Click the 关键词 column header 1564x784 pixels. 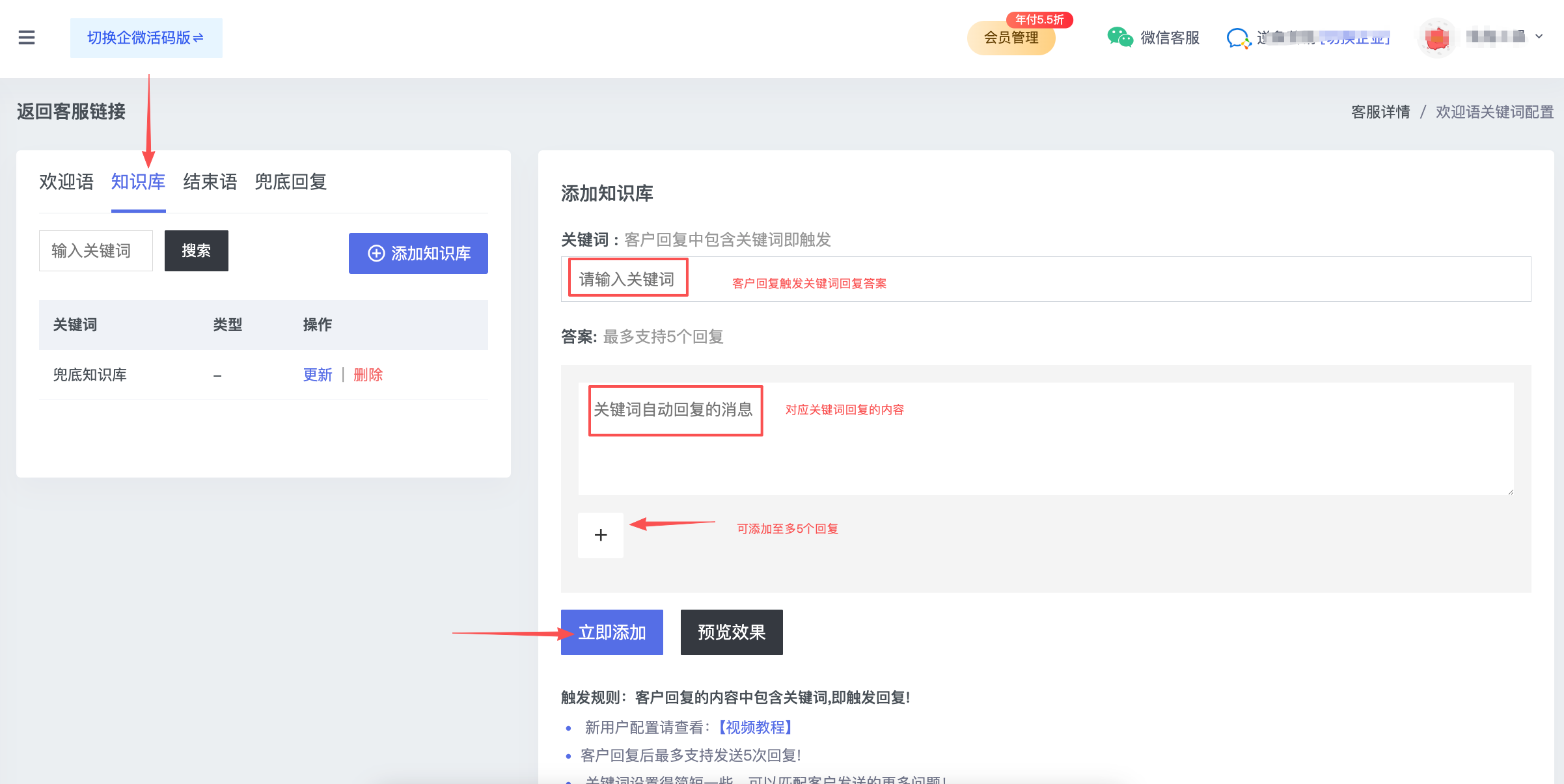click(x=75, y=325)
